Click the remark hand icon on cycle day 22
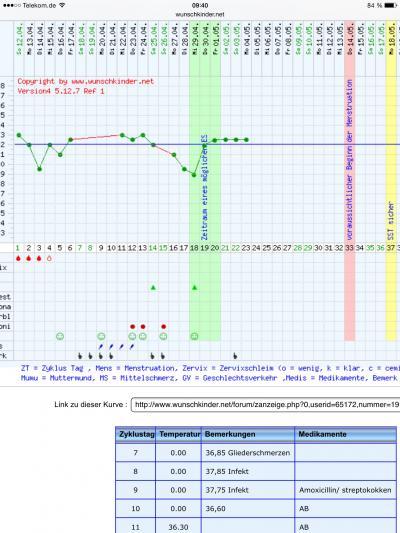This screenshot has height=533, width=400. tap(235, 356)
